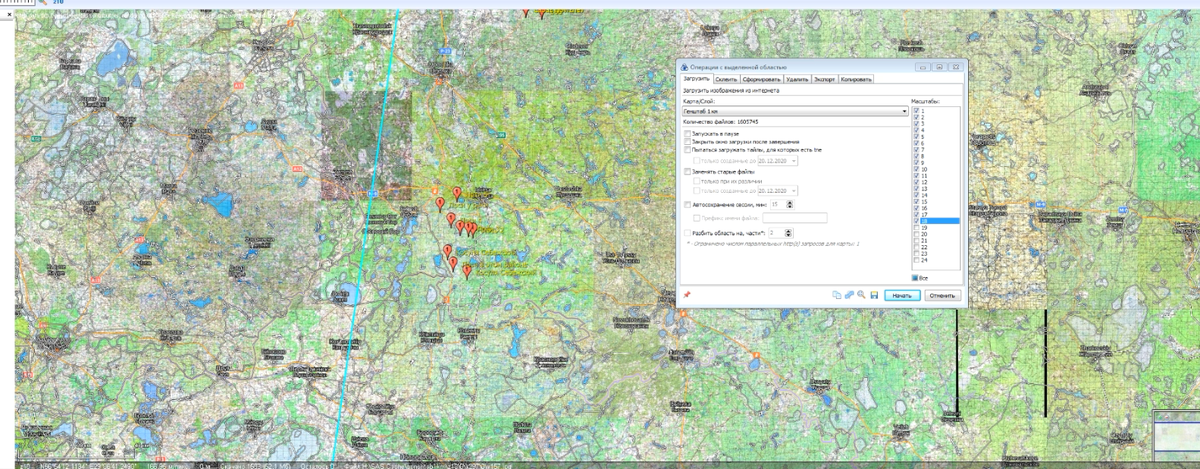Click the 'Отменить' button

943,295
